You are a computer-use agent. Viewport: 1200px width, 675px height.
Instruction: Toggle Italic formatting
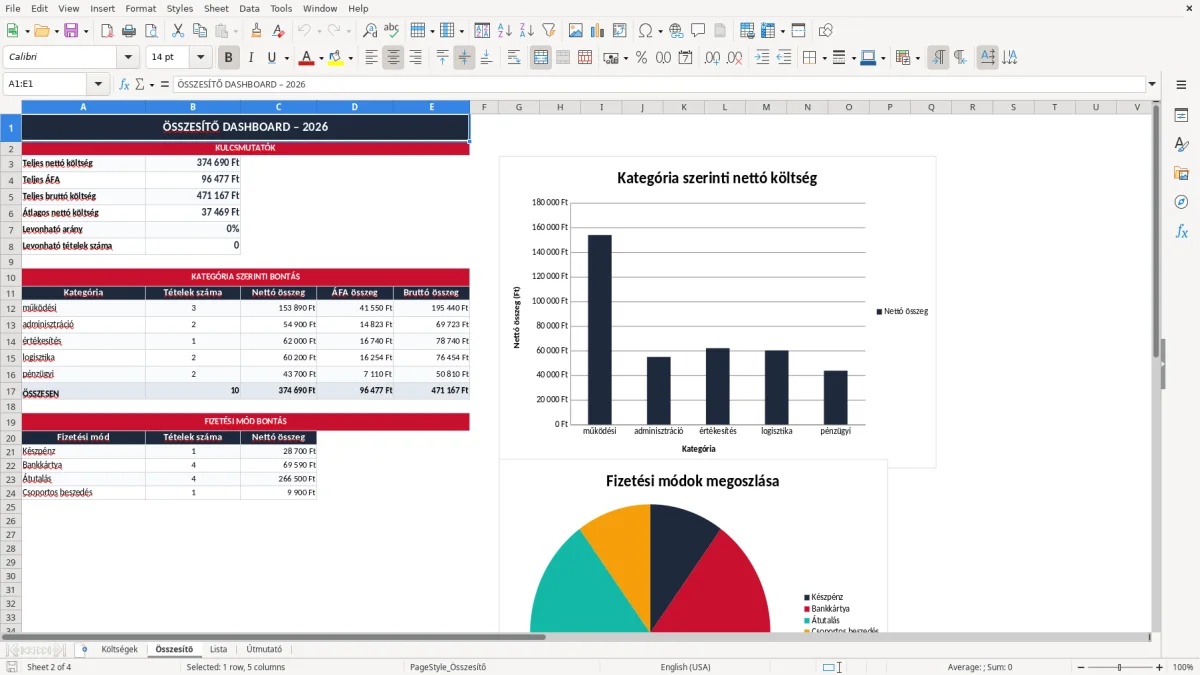click(250, 57)
